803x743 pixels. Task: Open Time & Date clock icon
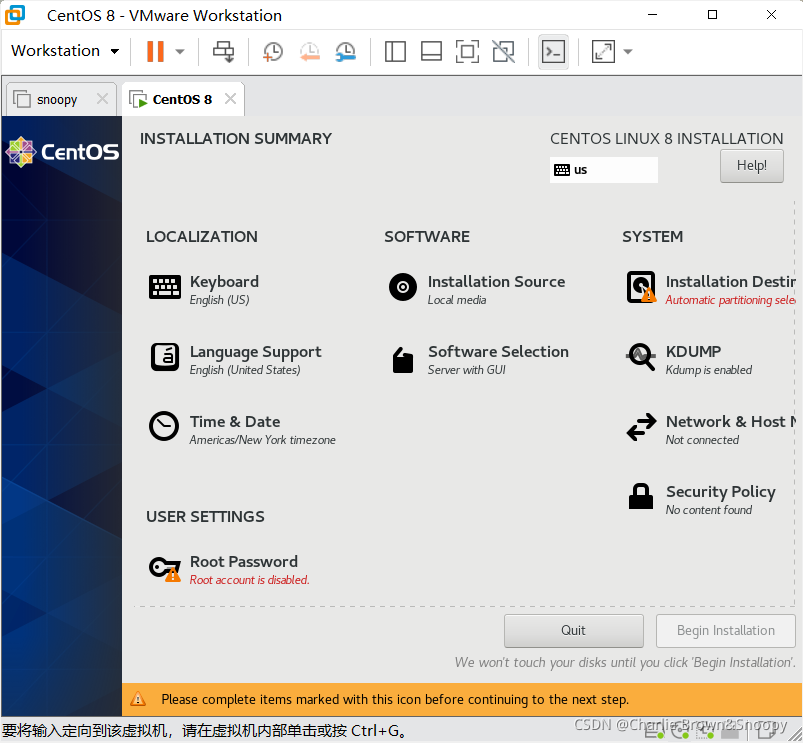coord(164,426)
